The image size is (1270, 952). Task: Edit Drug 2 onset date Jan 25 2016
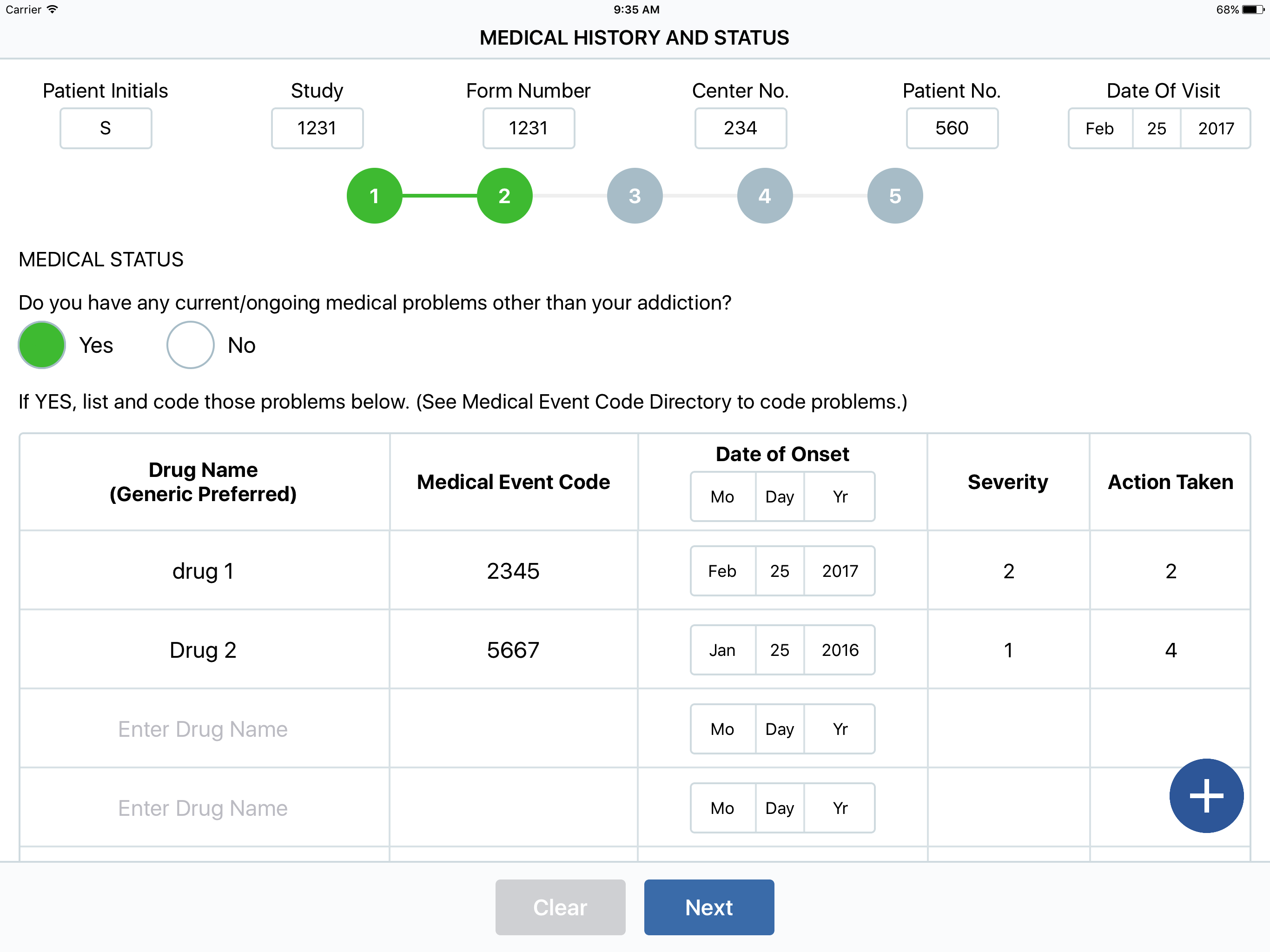point(782,650)
